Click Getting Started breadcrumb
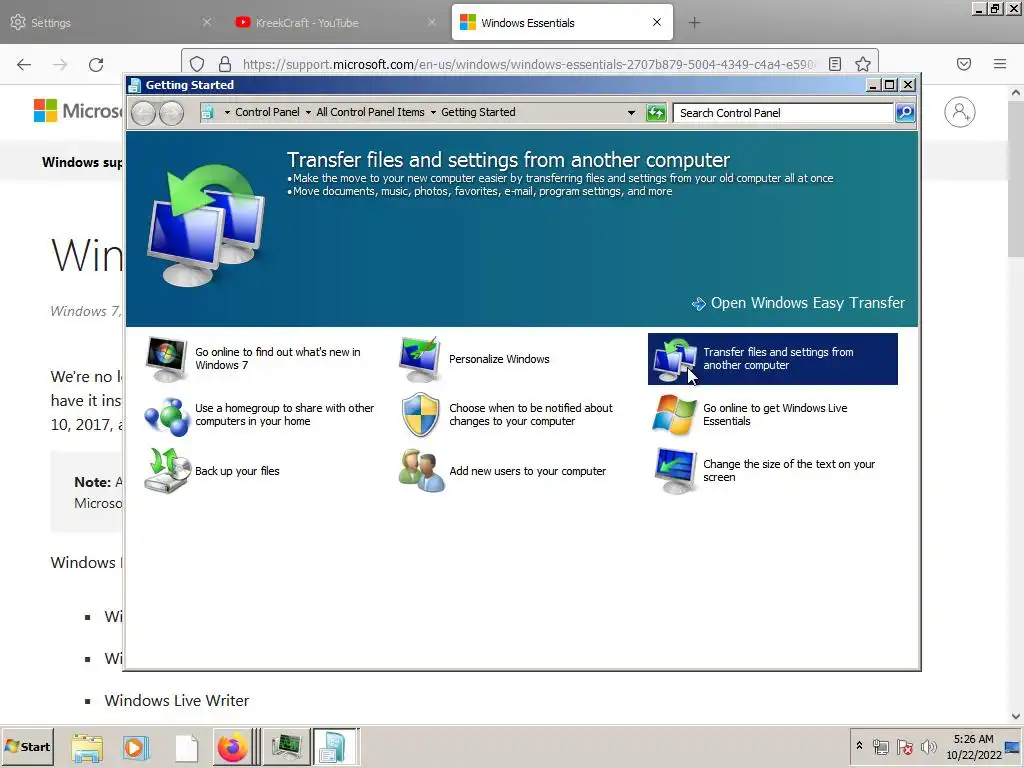Screen dimensions: 1024x768 coord(478,112)
